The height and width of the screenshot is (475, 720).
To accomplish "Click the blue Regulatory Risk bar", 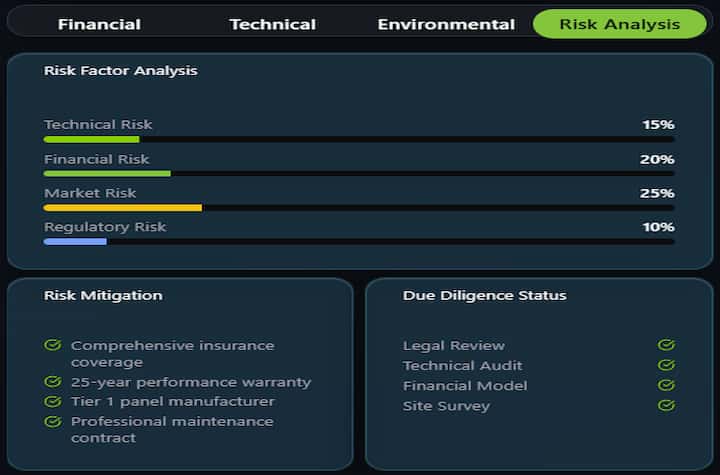I will (75, 241).
